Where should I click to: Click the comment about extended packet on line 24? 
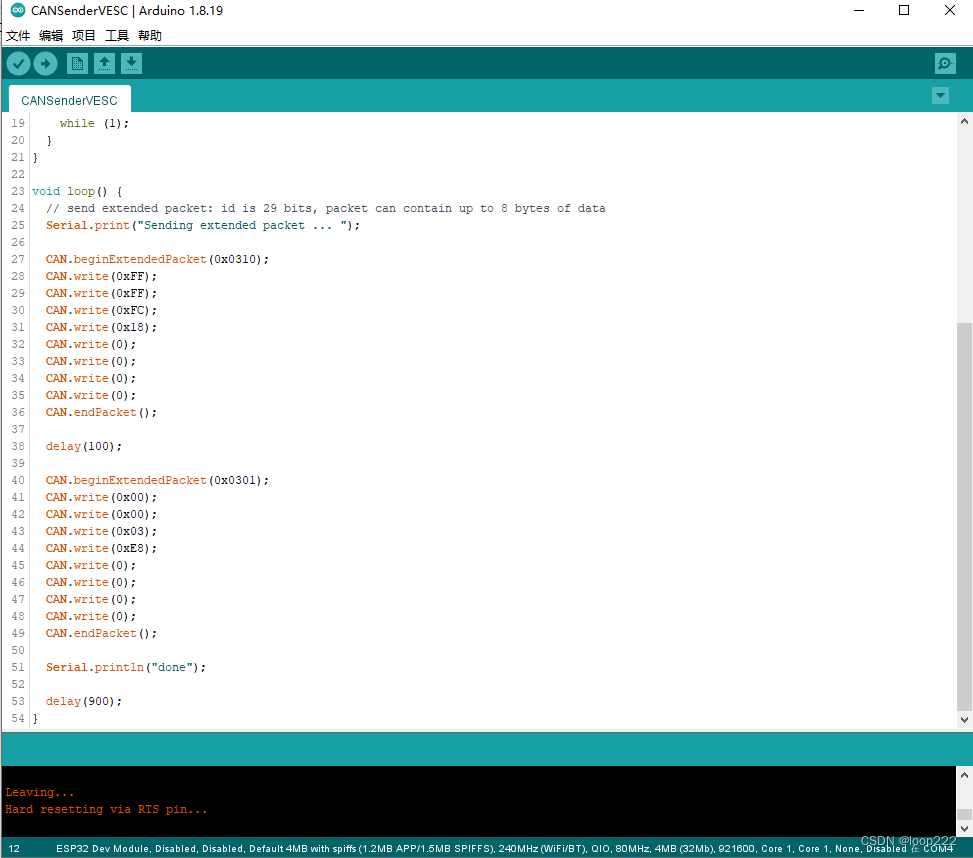pos(326,208)
